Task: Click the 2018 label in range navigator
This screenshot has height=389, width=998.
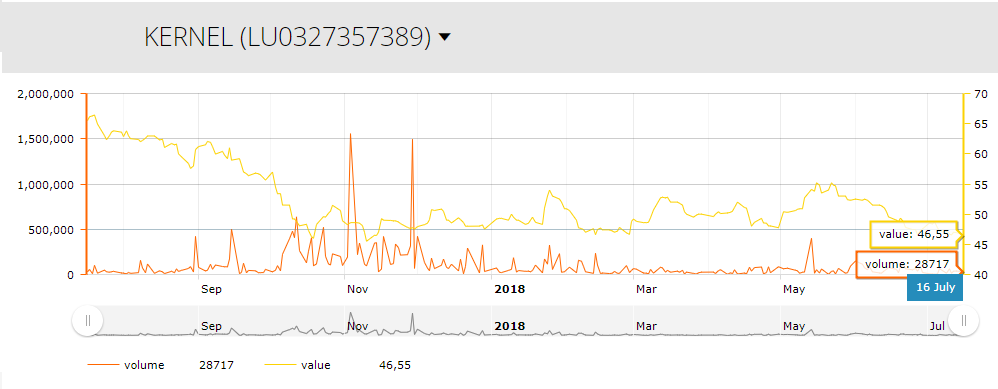Action: [x=510, y=326]
